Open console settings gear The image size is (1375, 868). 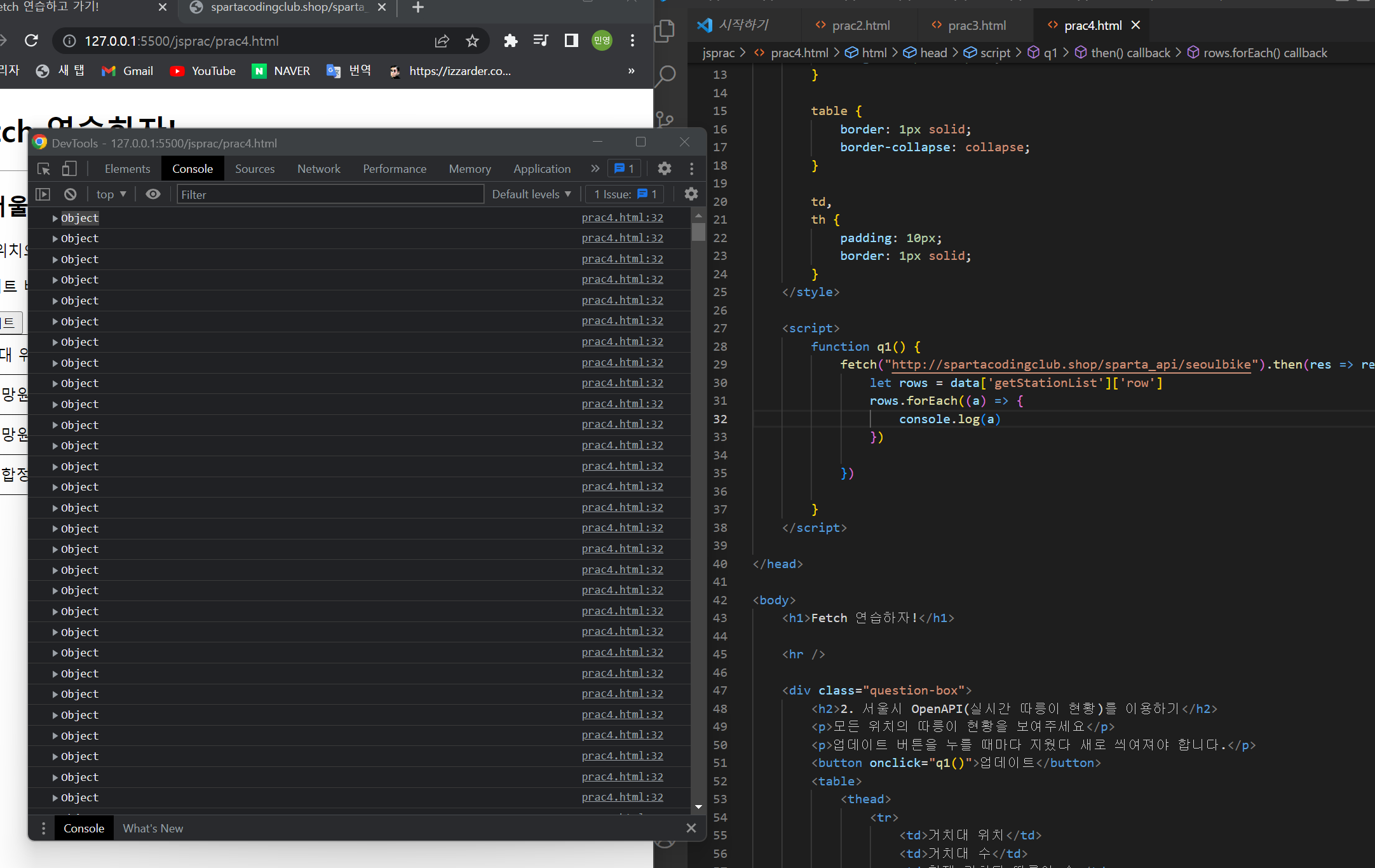click(691, 194)
